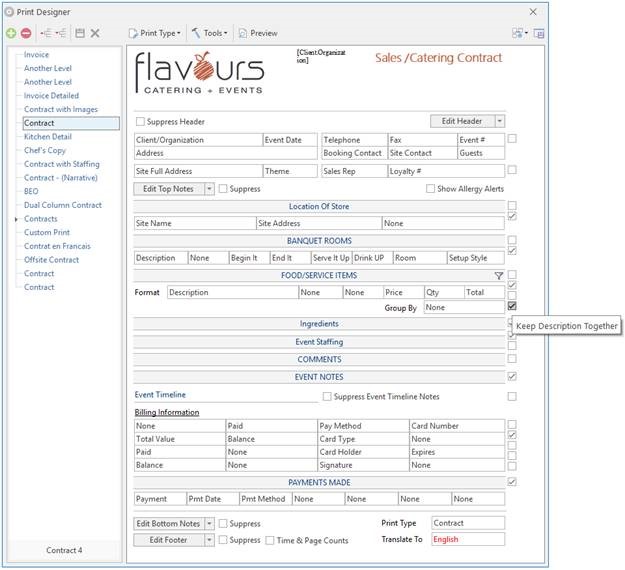Click the save disk icon in toolbar

click(x=80, y=33)
